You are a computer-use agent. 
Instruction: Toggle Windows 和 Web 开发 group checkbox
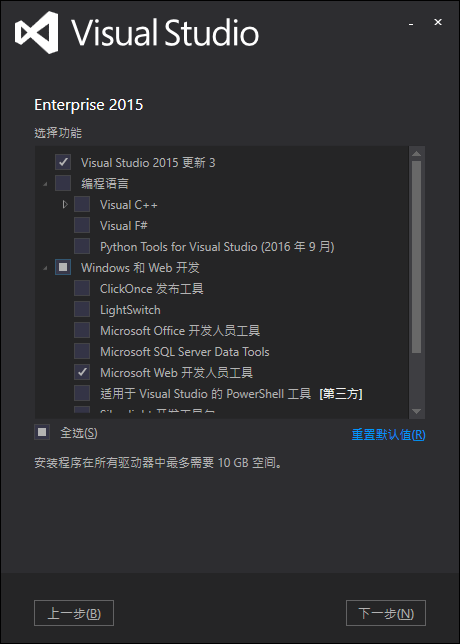63,267
